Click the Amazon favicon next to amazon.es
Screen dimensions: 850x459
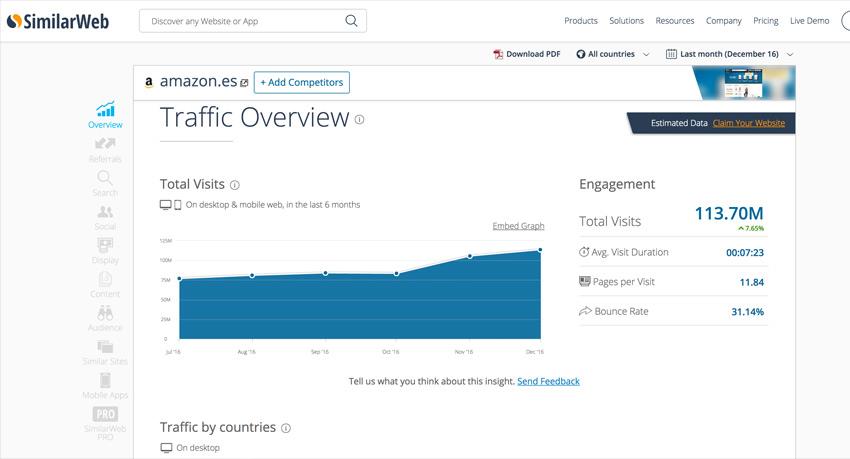[x=149, y=82]
